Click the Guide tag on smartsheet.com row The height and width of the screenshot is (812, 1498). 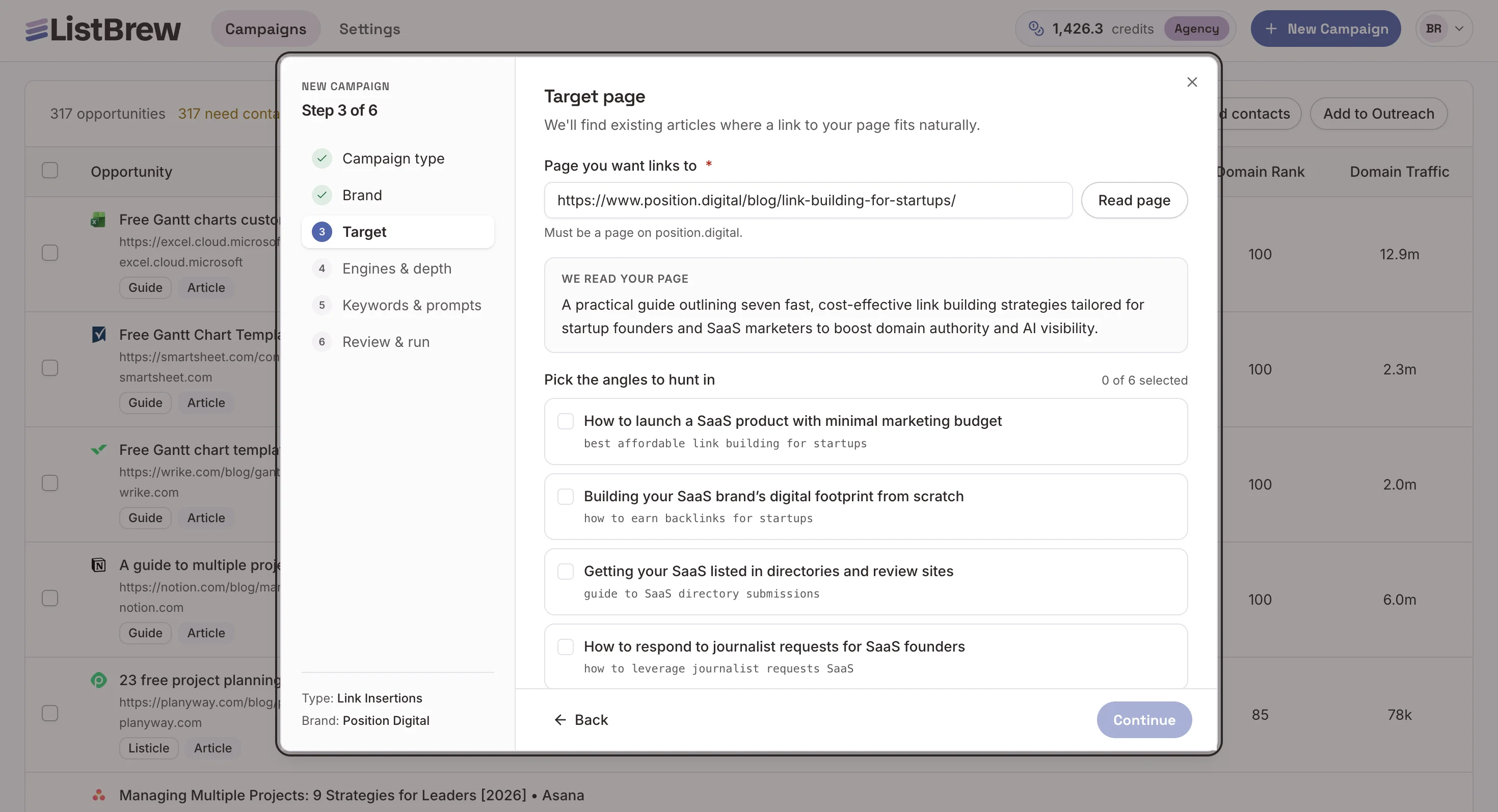click(x=145, y=402)
